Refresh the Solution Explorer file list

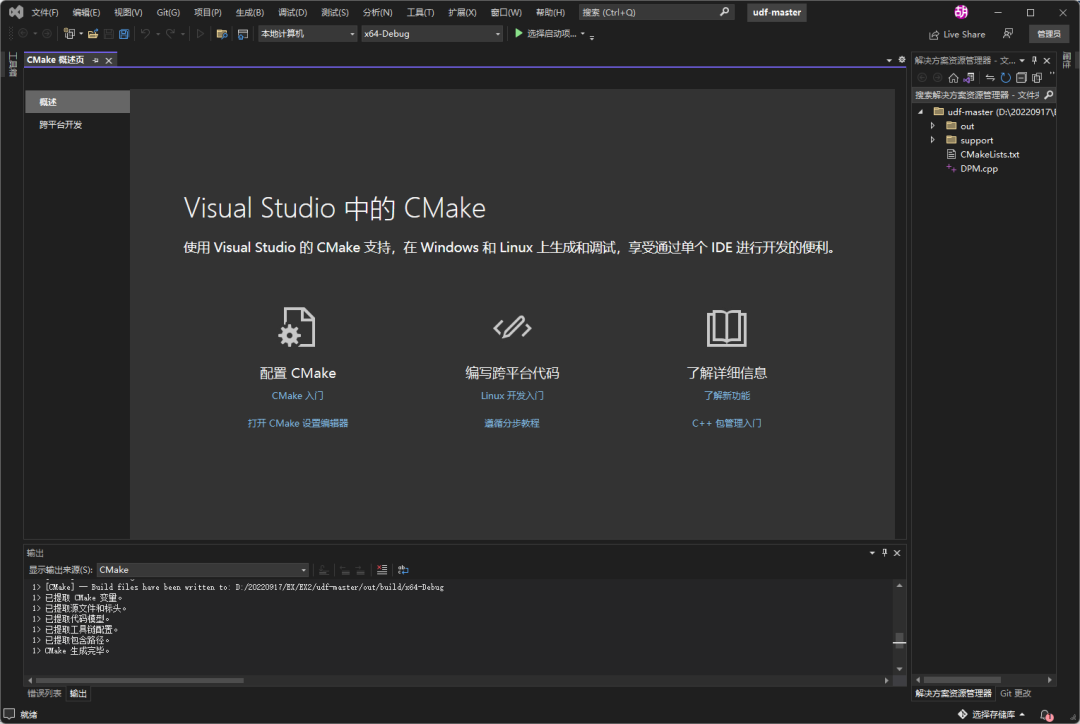1005,77
